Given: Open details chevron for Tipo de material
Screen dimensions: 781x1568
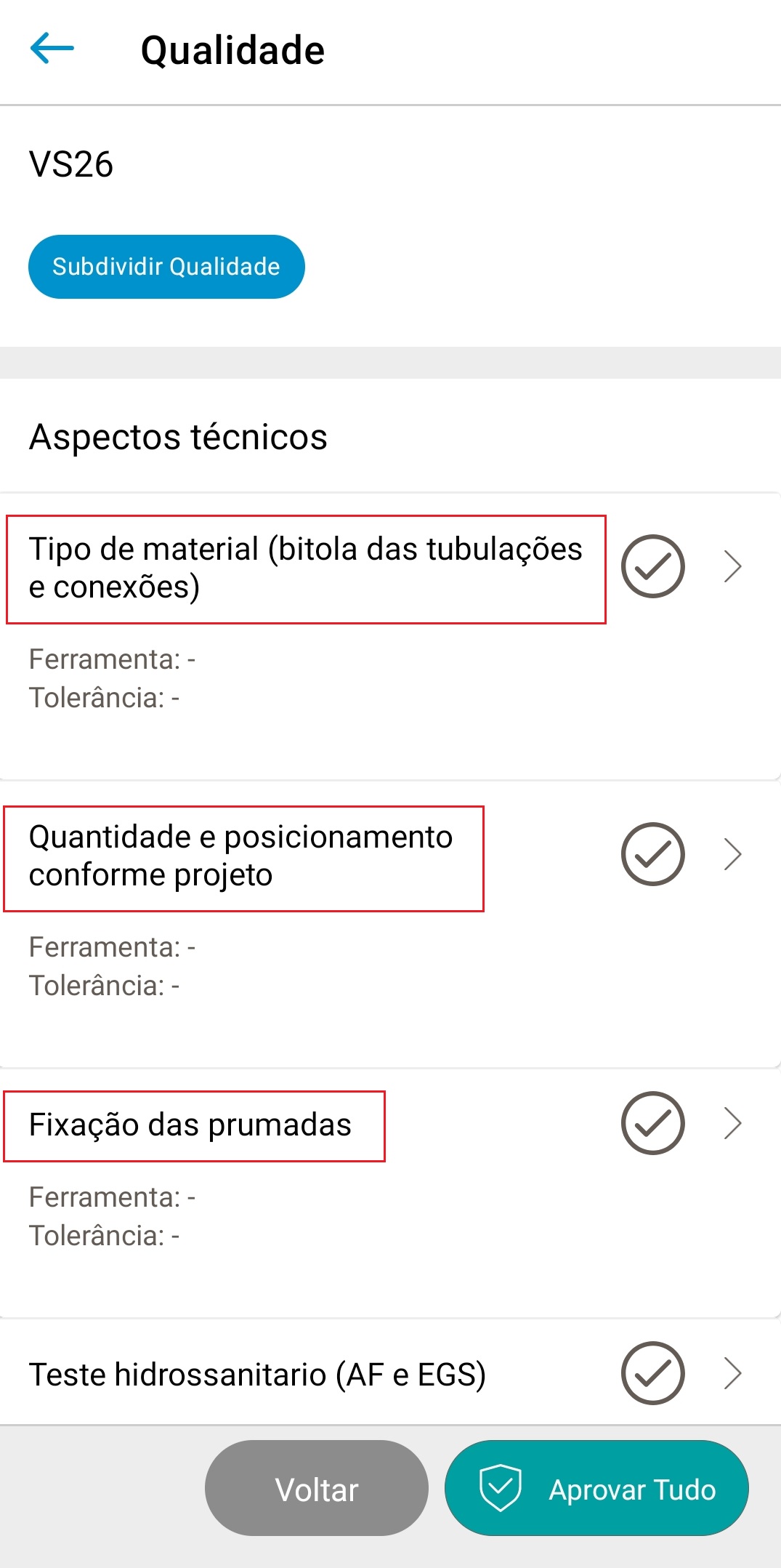Looking at the screenshot, I should click(x=733, y=566).
